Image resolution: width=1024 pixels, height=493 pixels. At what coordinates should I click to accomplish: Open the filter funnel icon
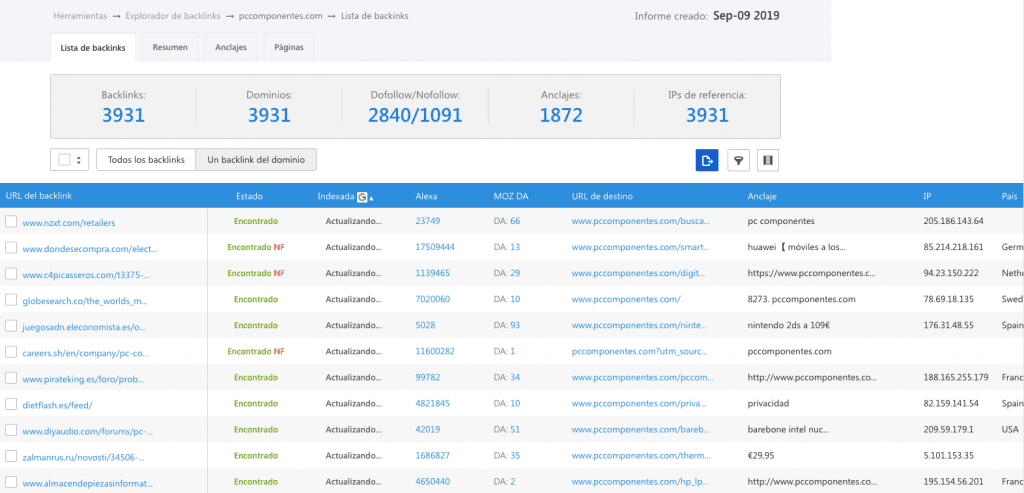point(739,160)
